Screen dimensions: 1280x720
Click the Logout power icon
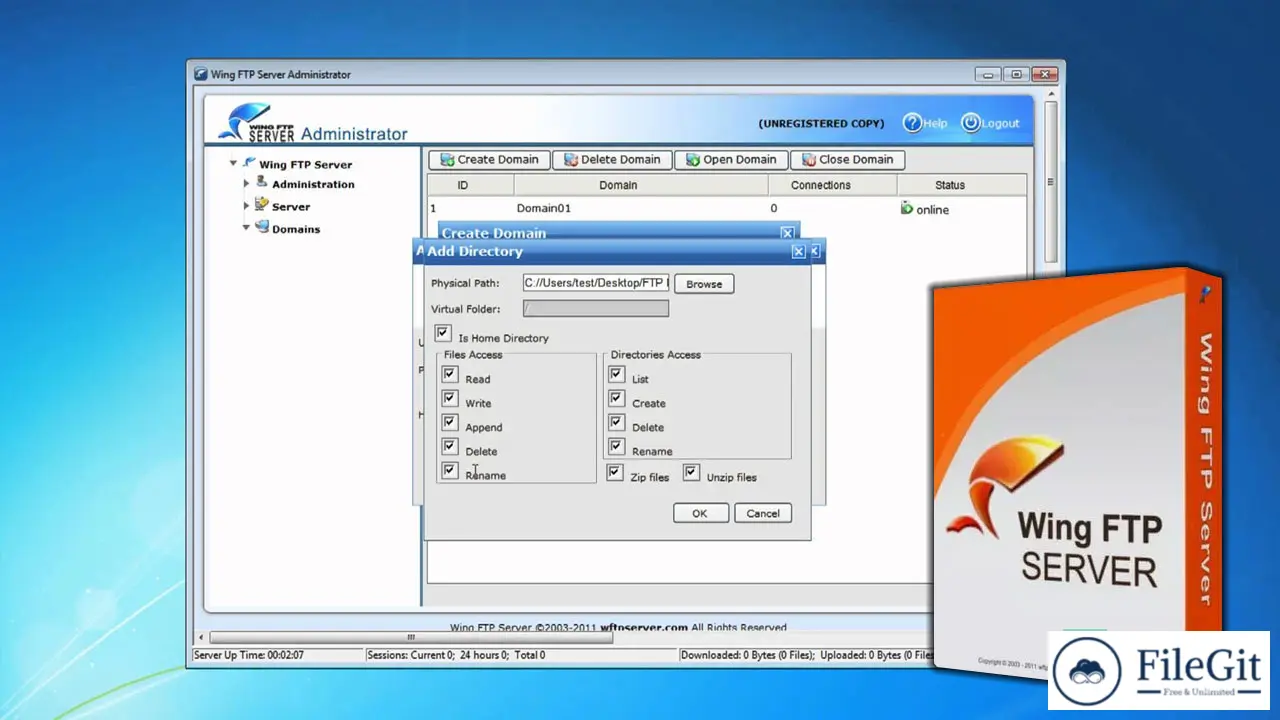[x=970, y=123]
